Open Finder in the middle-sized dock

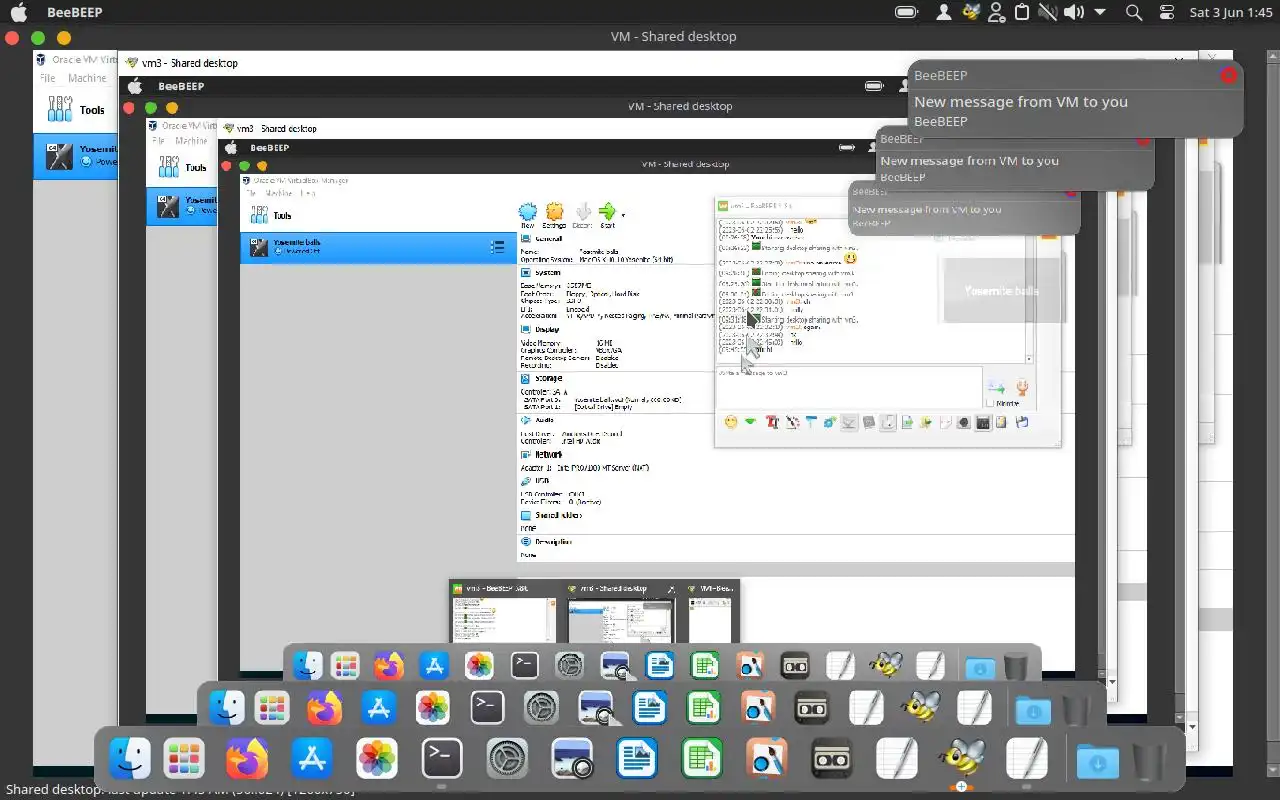227,708
